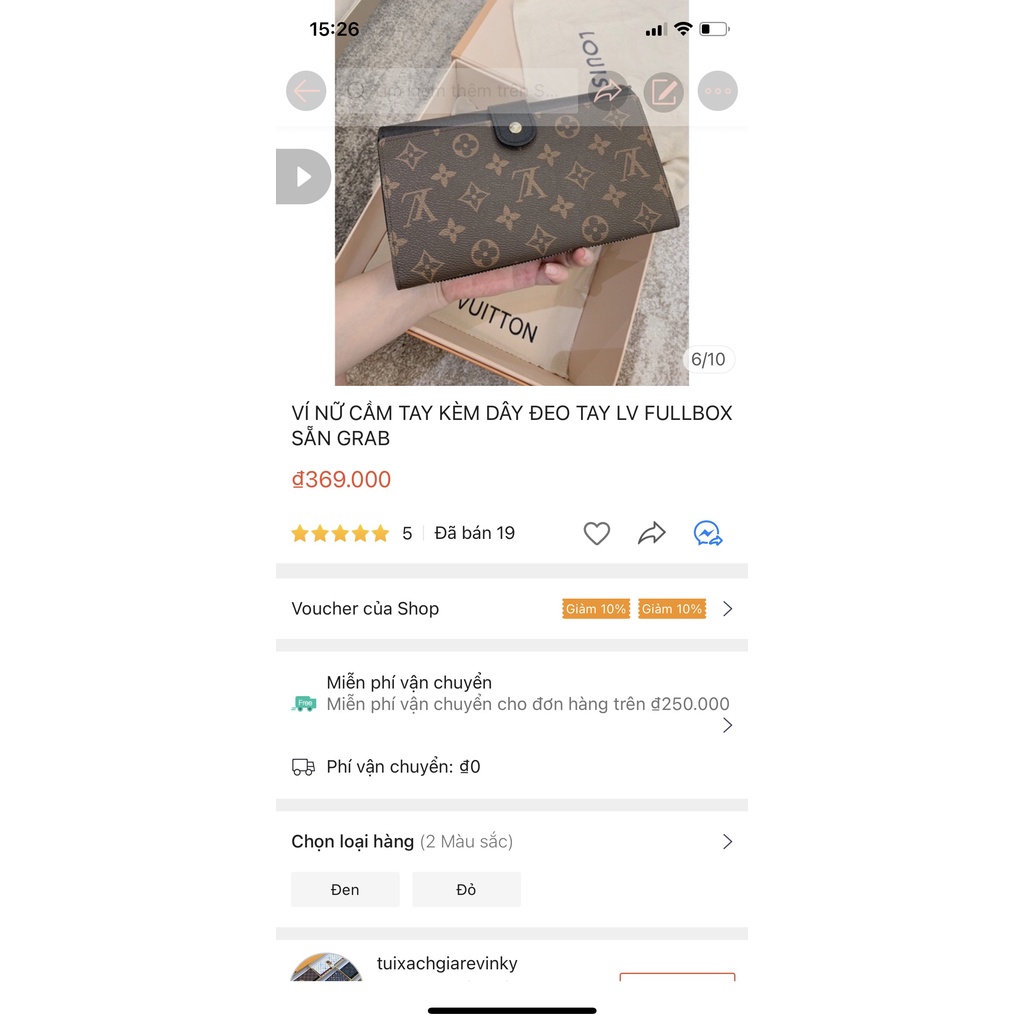The height and width of the screenshot is (1024, 1024).
Task: Play the product video
Action: (x=303, y=176)
